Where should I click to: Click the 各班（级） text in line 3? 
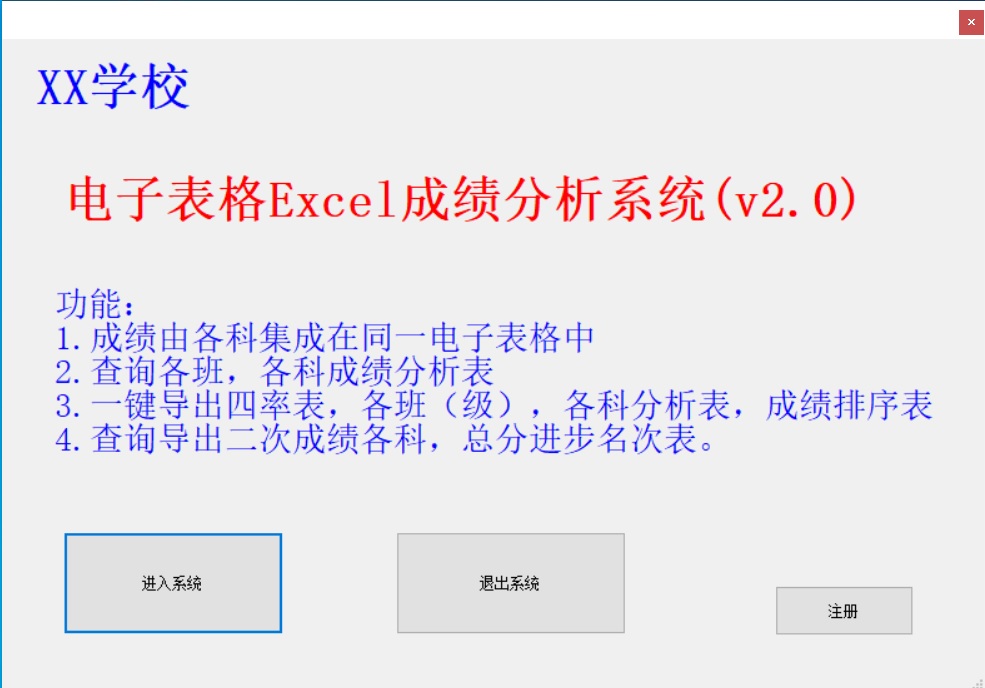[x=437, y=405]
